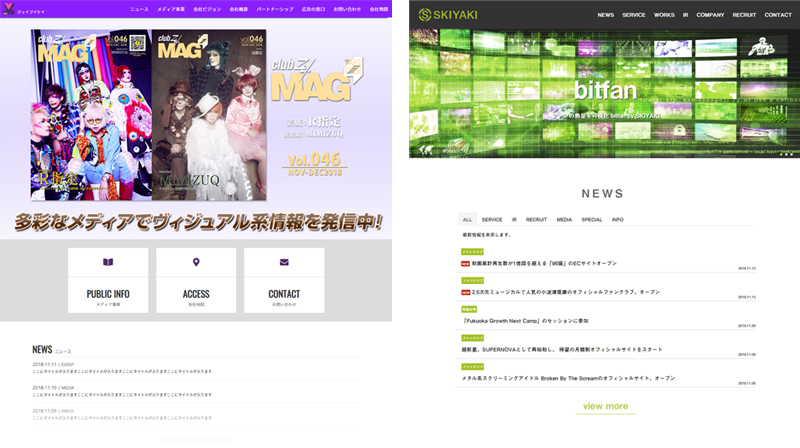Viewport: 800px width, 448px height.
Task: Open the SUPERNOVA news item
Action: [x=562, y=350]
